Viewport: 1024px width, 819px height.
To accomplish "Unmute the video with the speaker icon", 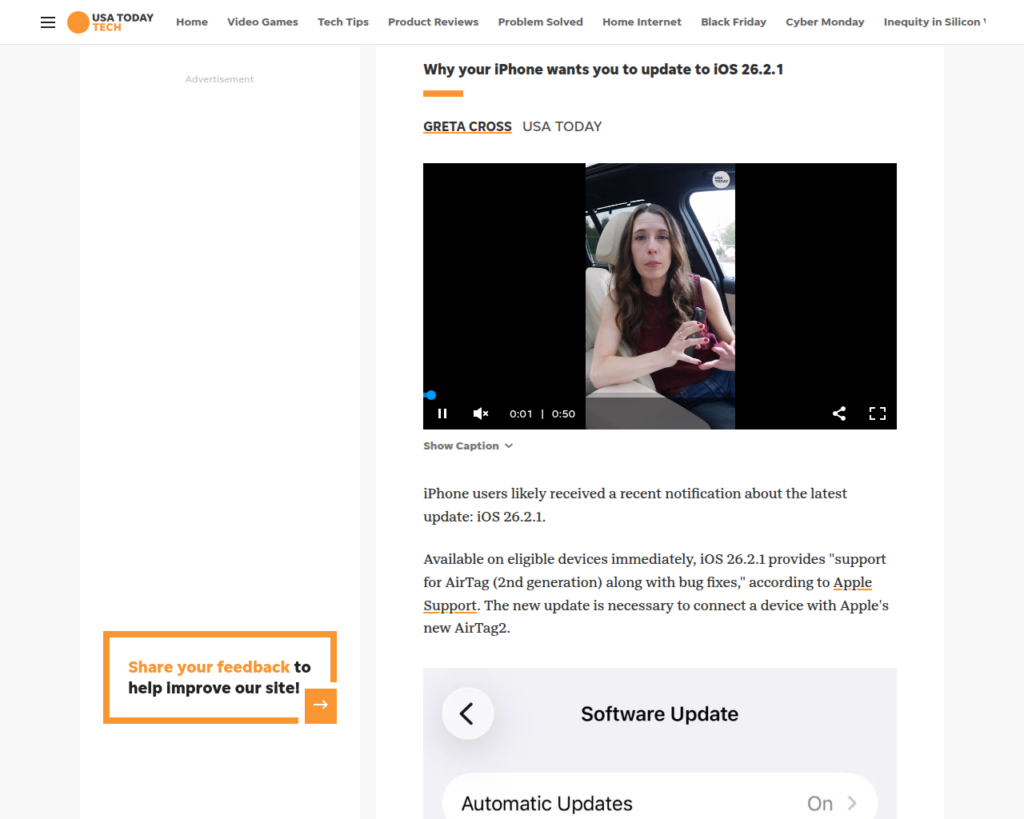I will (480, 413).
